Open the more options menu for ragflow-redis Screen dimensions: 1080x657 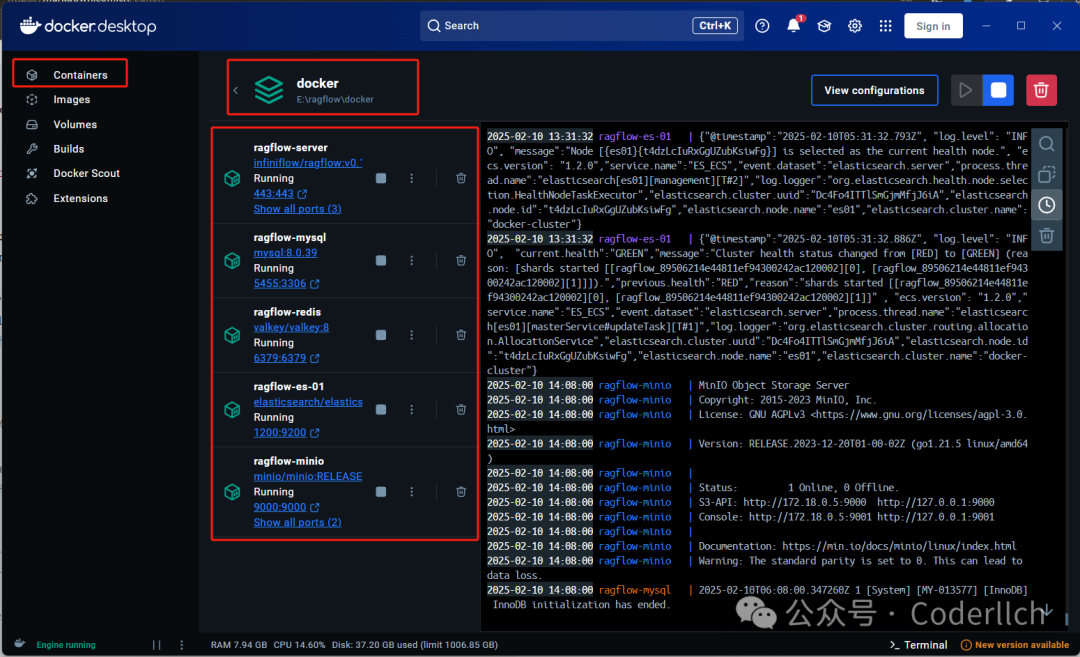(x=412, y=335)
